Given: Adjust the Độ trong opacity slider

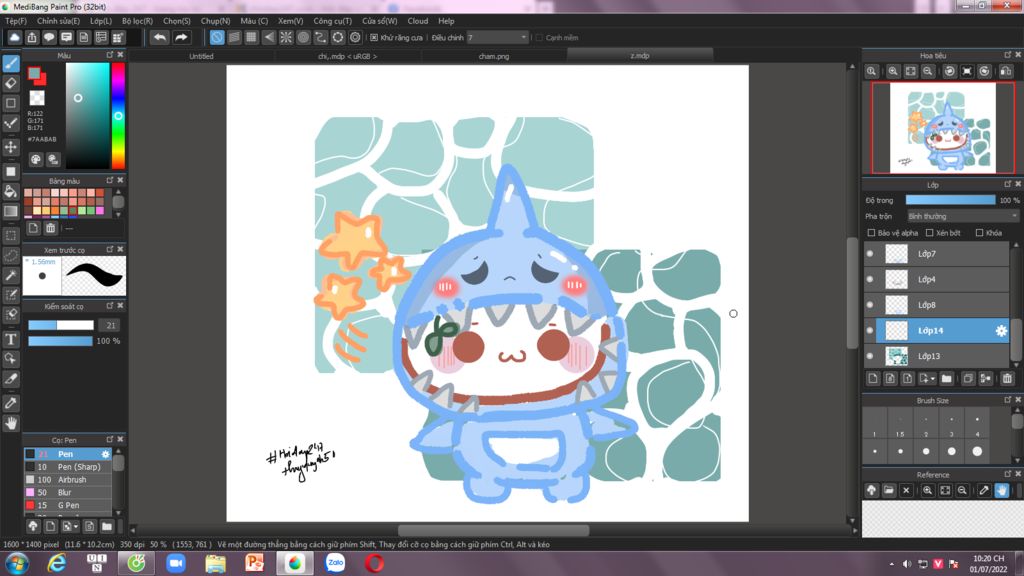Looking at the screenshot, I should tap(950, 200).
